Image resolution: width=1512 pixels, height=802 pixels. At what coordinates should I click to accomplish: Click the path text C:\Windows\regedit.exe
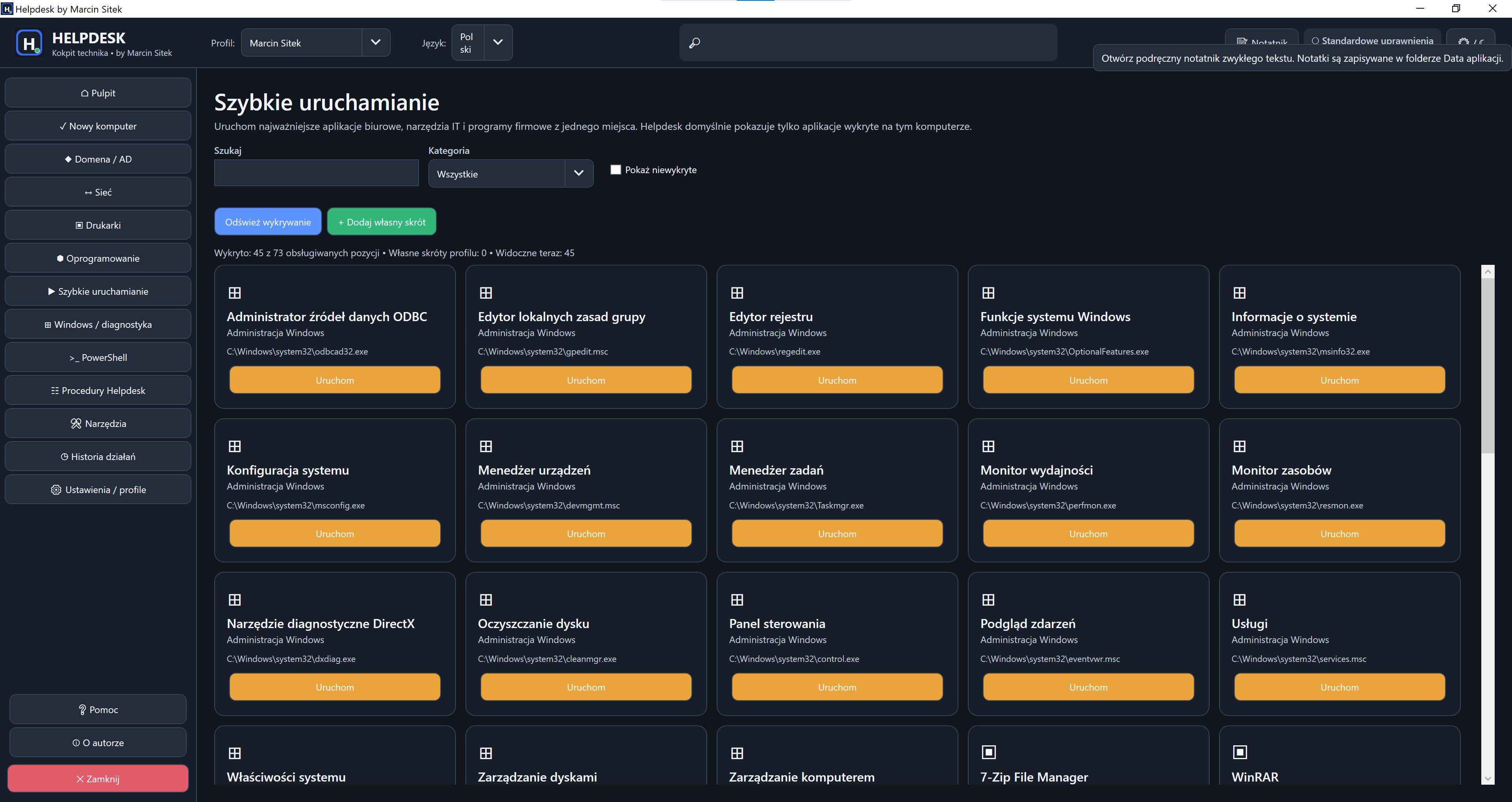(774, 351)
